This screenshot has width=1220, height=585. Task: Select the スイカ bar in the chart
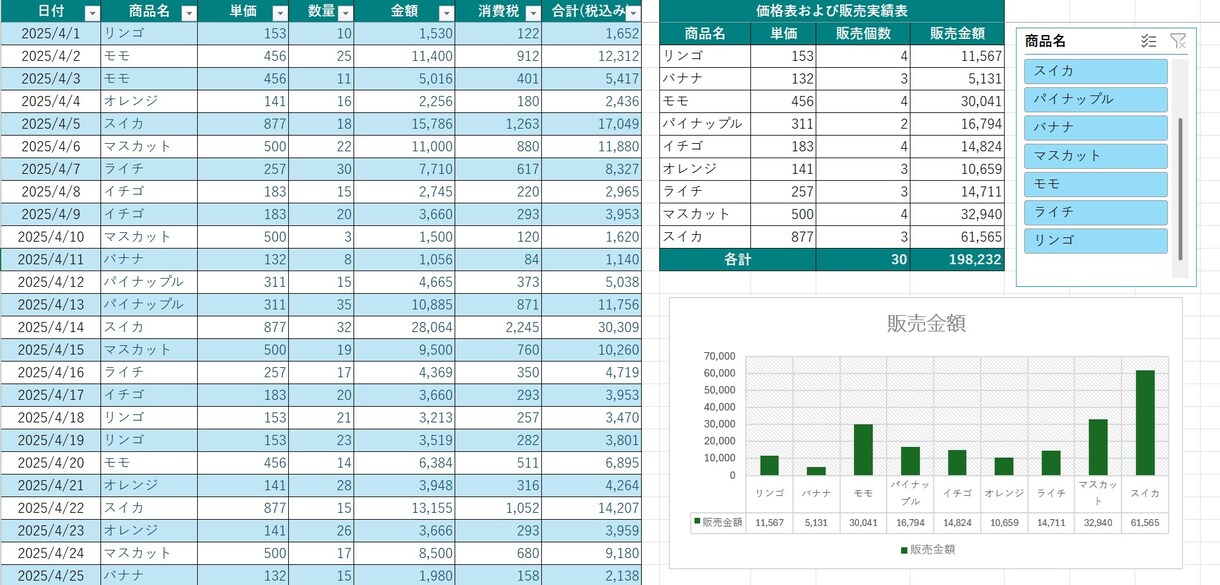click(1146, 423)
